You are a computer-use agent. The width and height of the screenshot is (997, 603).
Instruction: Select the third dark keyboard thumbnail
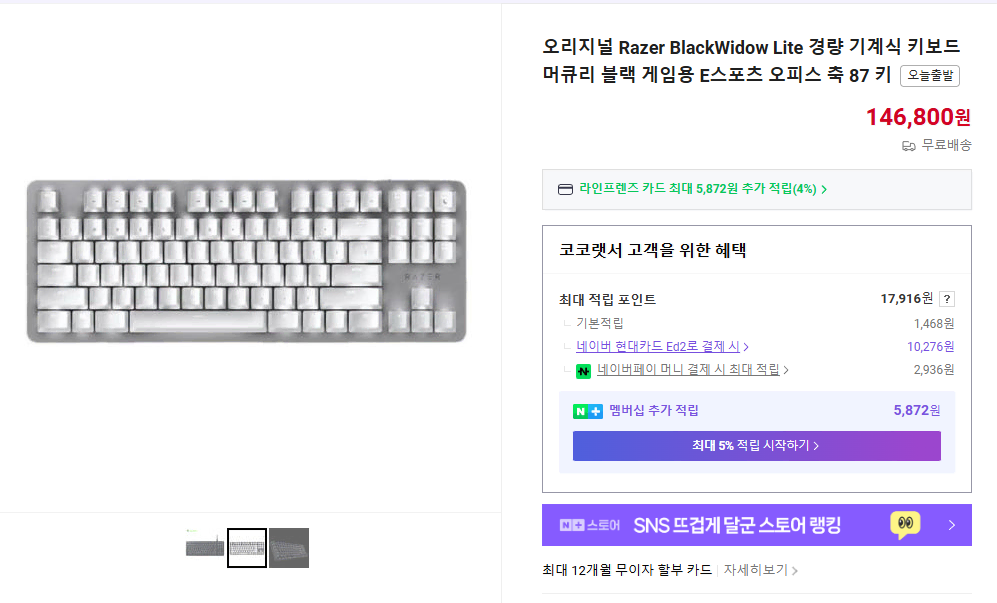point(289,548)
